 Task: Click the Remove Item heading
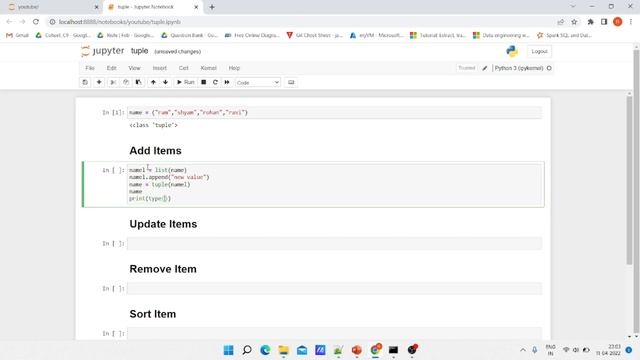click(163, 269)
